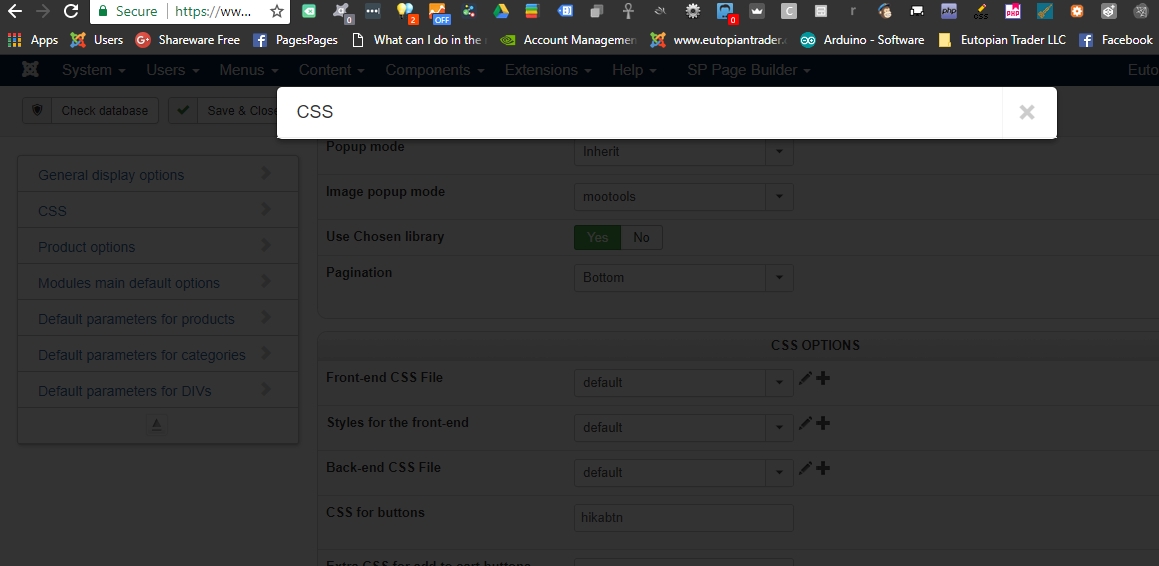Click the orange gear extension icon

(x=1077, y=11)
